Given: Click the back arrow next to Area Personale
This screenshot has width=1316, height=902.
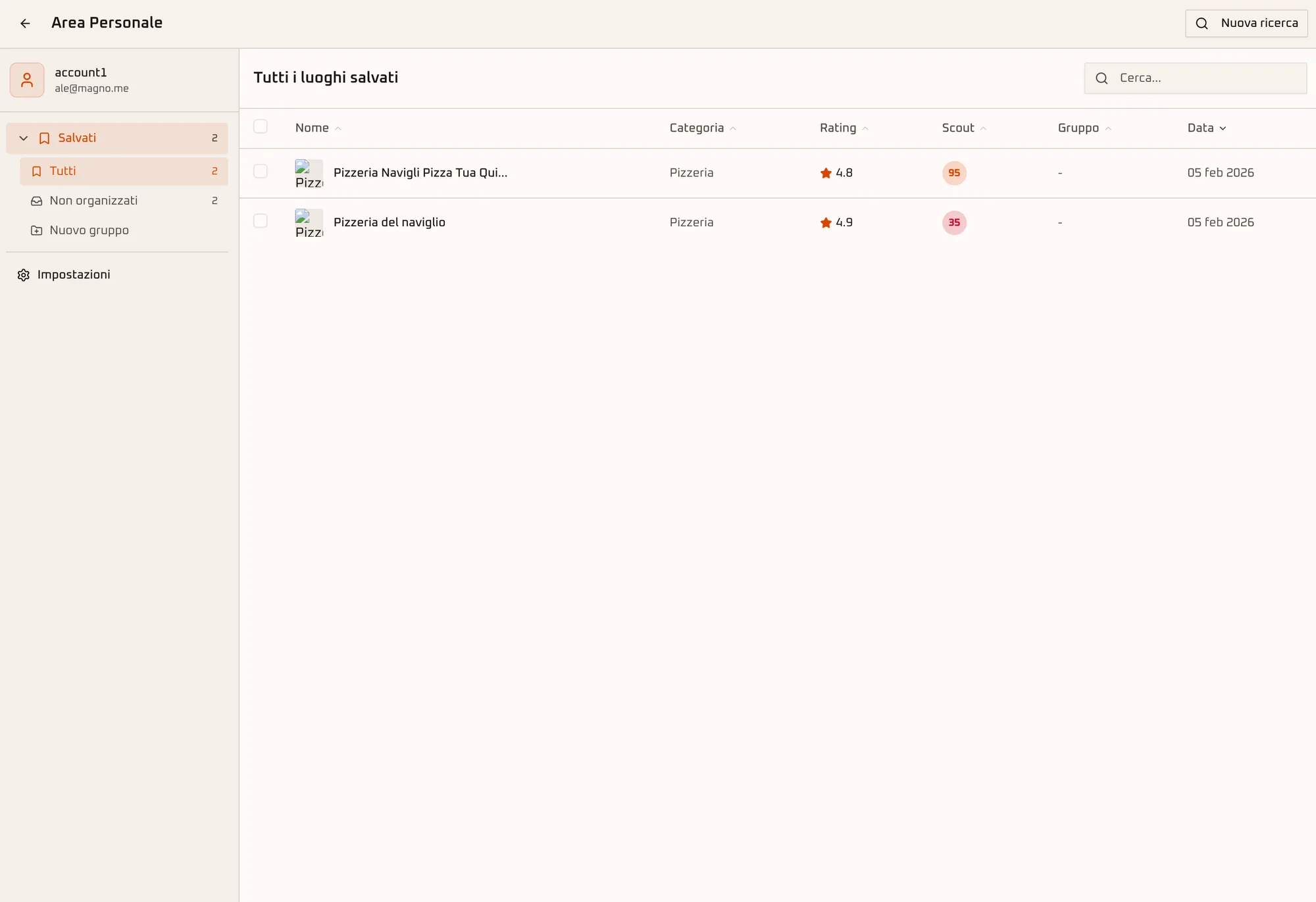Looking at the screenshot, I should (25, 24).
